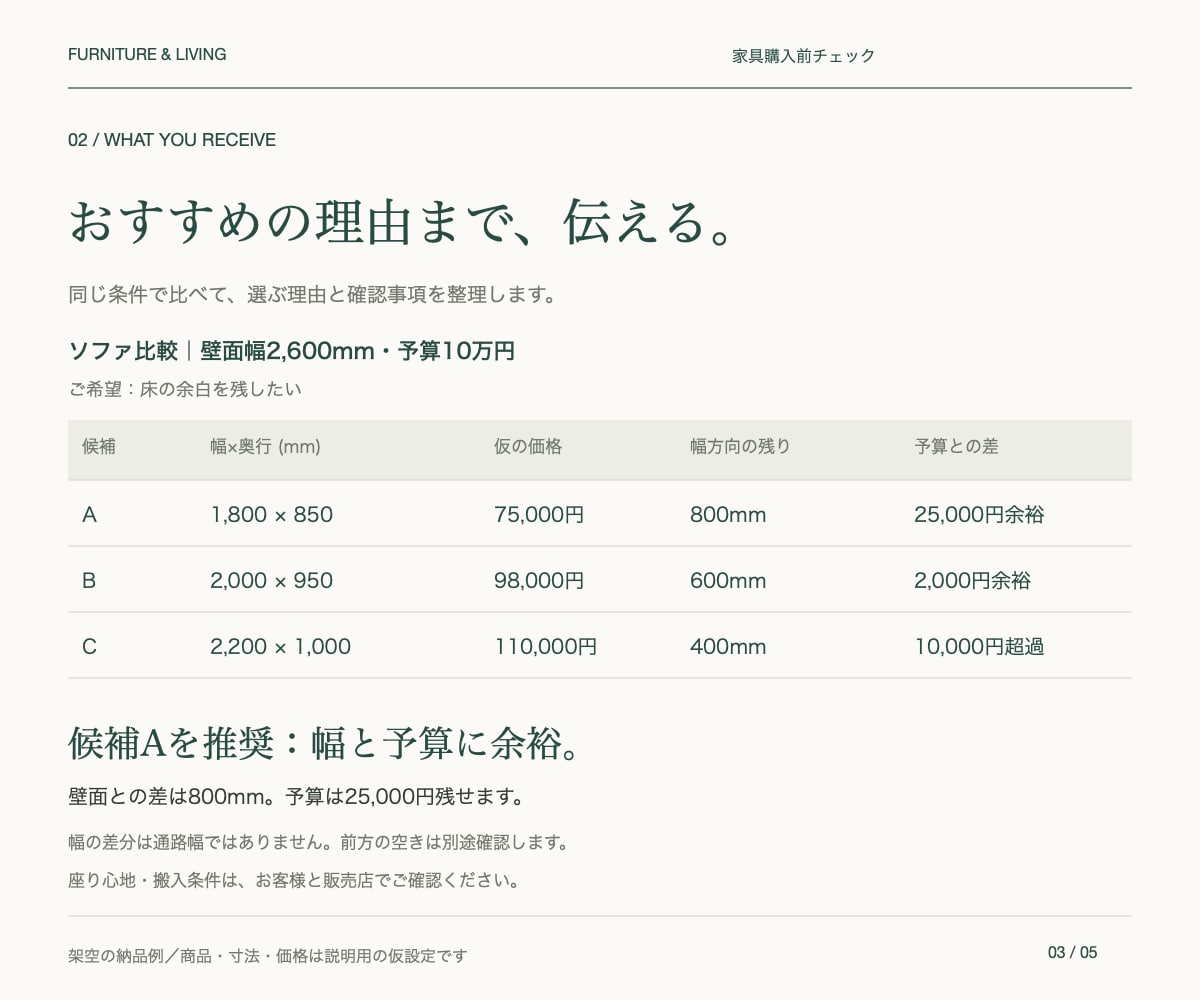Click the cell 2,000 × 950

pyautogui.click(x=271, y=580)
